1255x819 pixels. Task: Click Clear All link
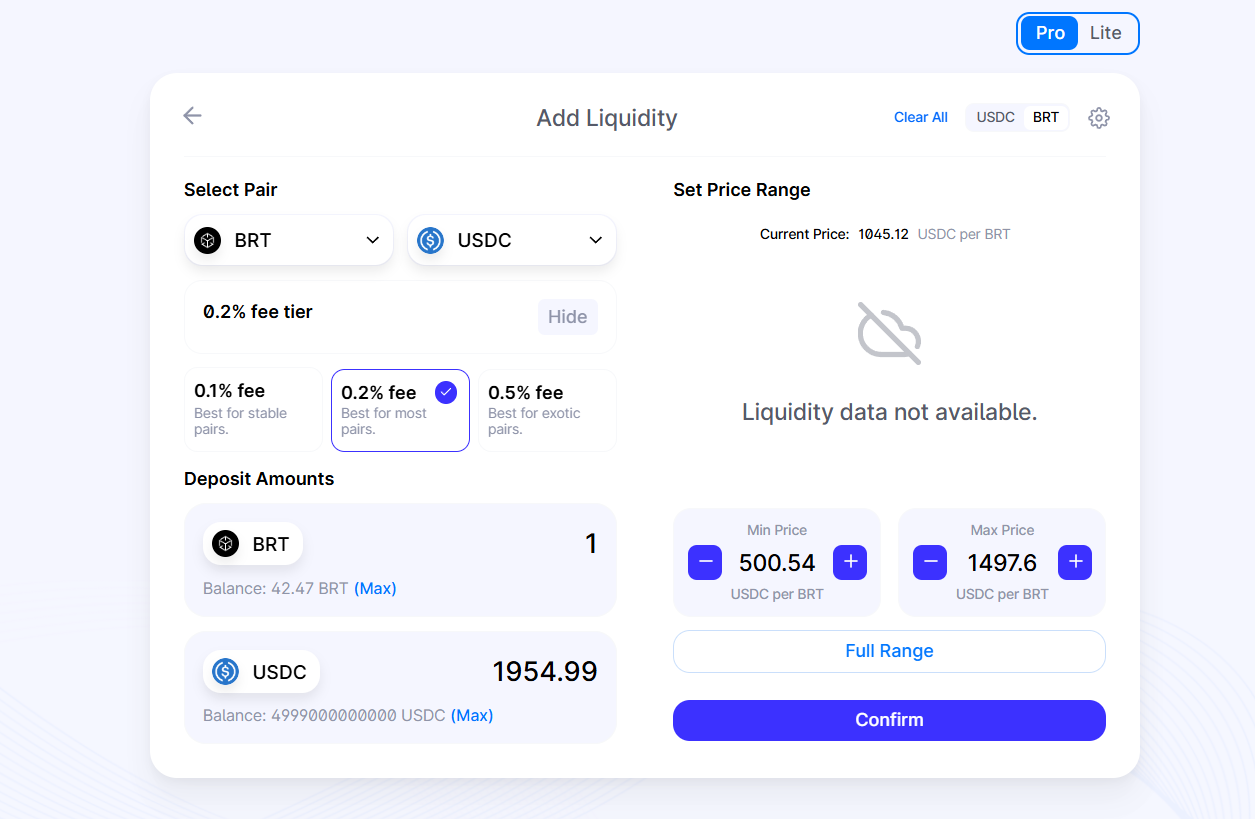920,118
